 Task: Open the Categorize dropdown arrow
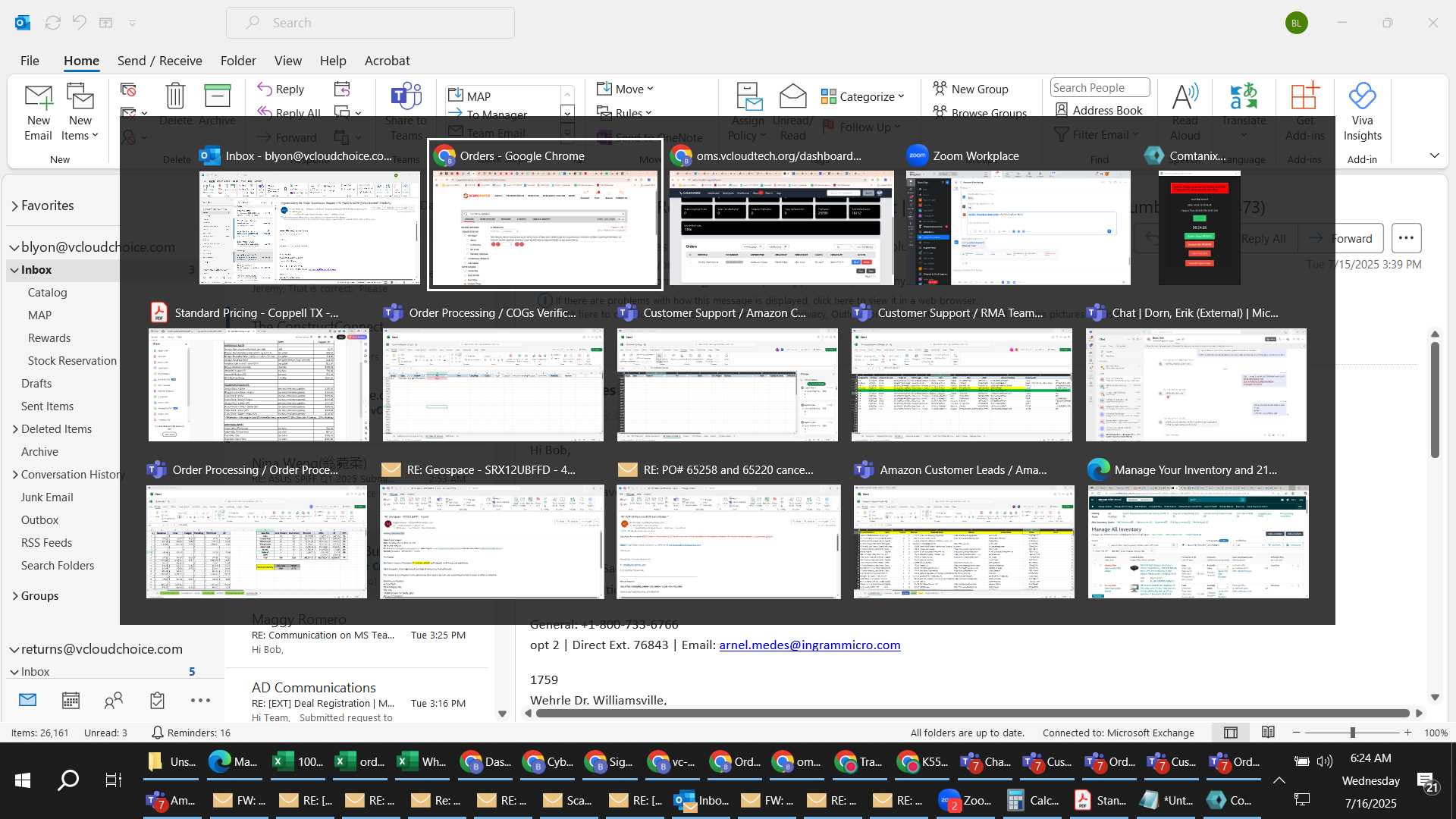point(901,96)
